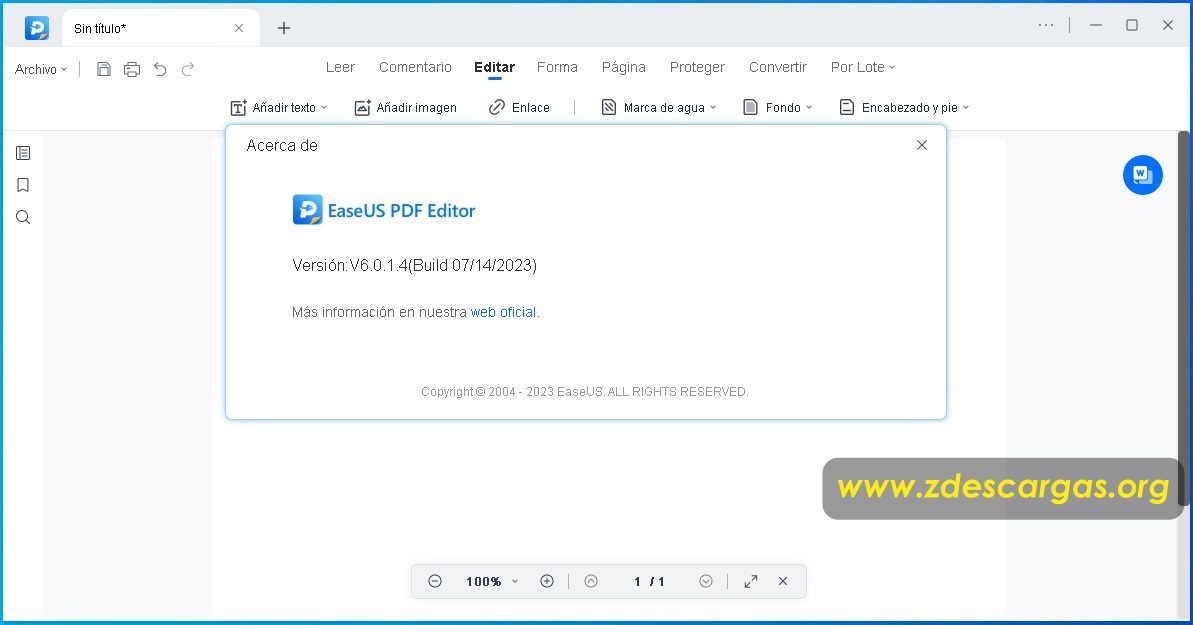Click the copyright 2004 - 2023 EaseUS text

click(584, 391)
